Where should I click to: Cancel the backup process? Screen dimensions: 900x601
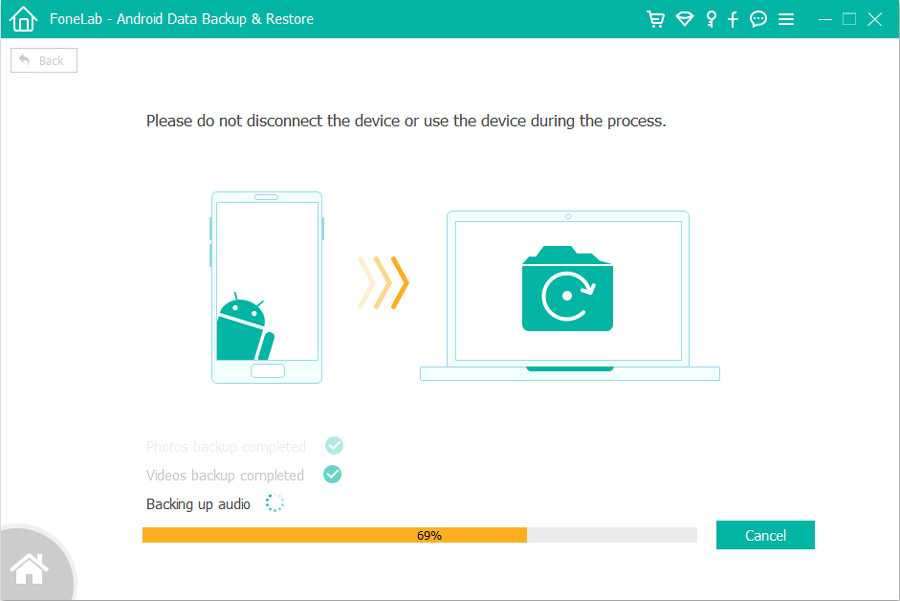(765, 535)
